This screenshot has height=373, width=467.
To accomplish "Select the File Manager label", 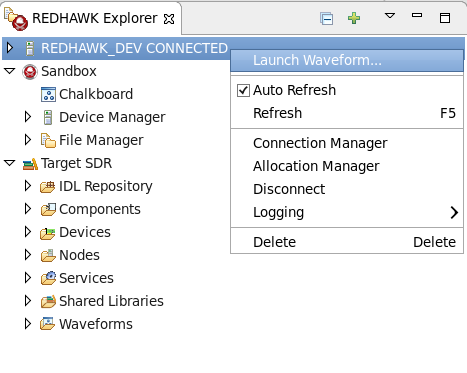I will pyautogui.click(x=101, y=140).
